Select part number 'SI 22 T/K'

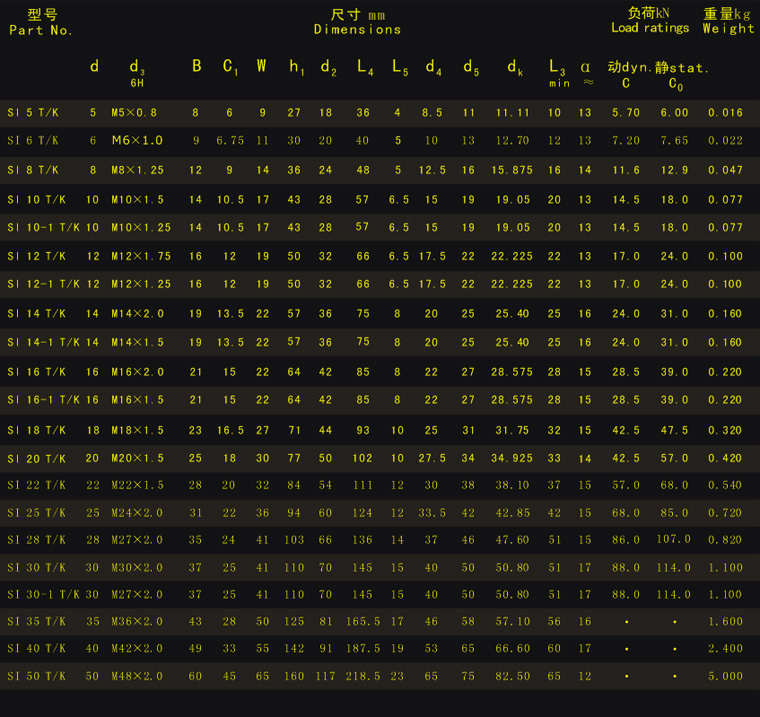pos(36,485)
